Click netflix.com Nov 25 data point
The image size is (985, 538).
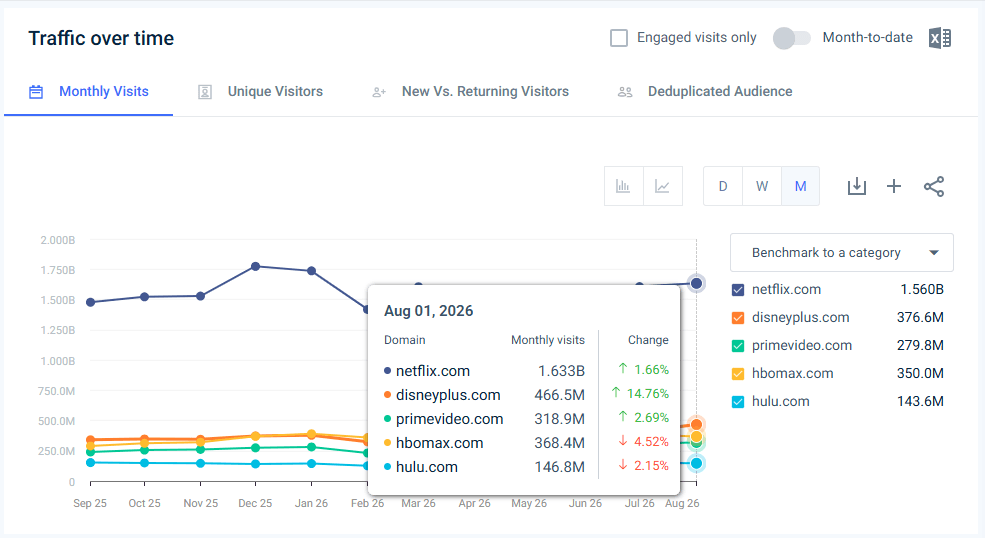tap(200, 296)
